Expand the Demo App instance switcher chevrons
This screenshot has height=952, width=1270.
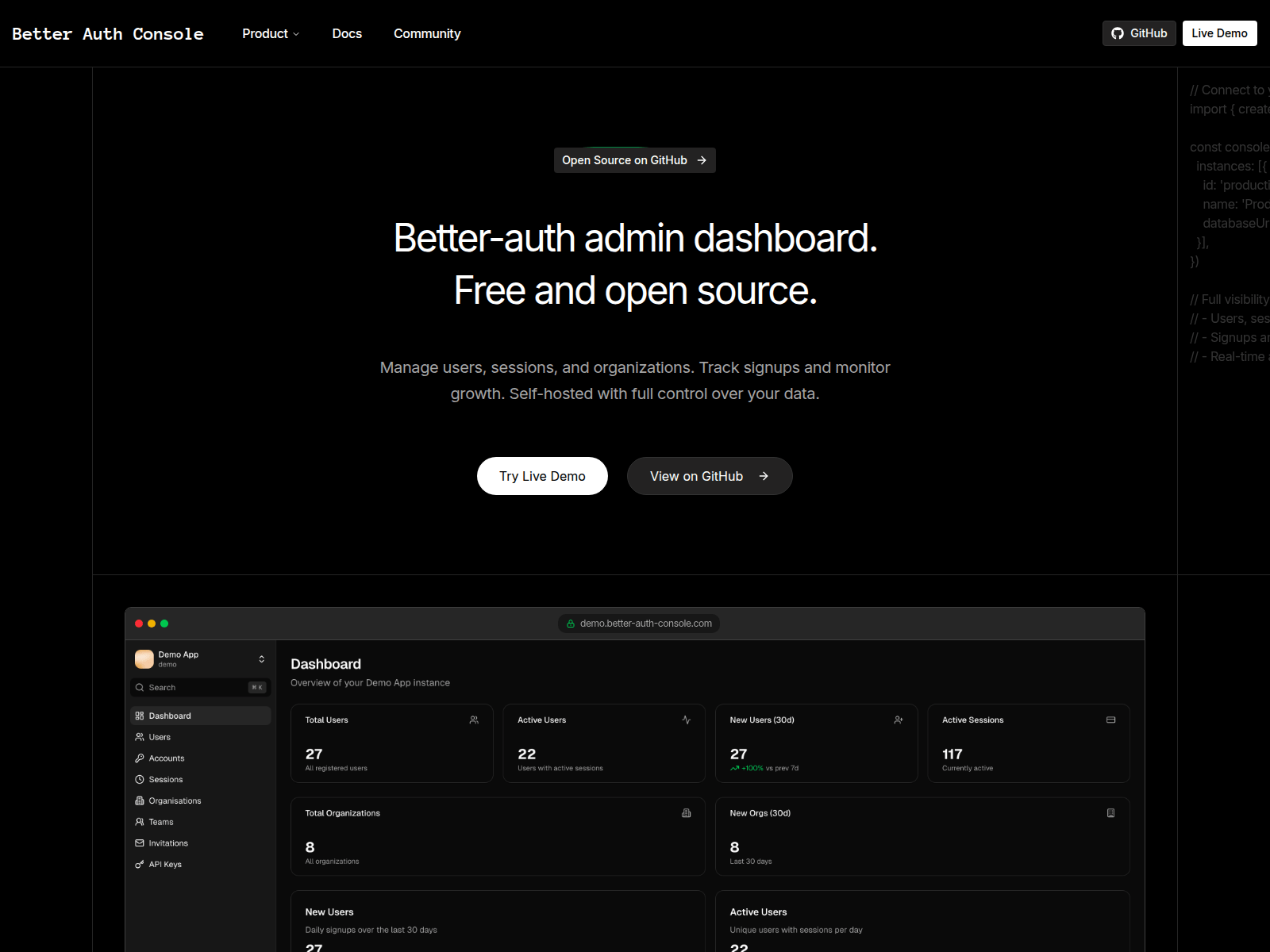coord(262,659)
